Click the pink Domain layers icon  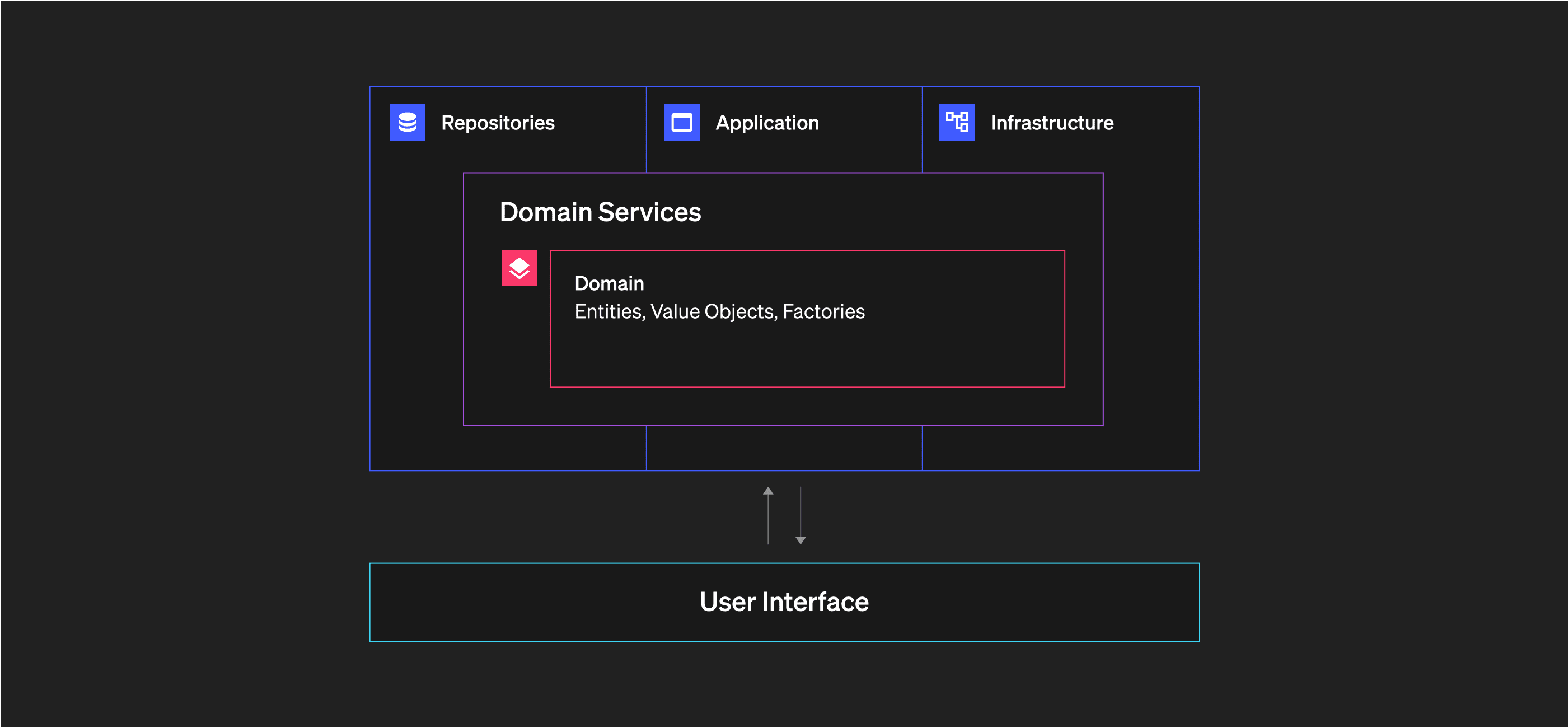point(519,268)
